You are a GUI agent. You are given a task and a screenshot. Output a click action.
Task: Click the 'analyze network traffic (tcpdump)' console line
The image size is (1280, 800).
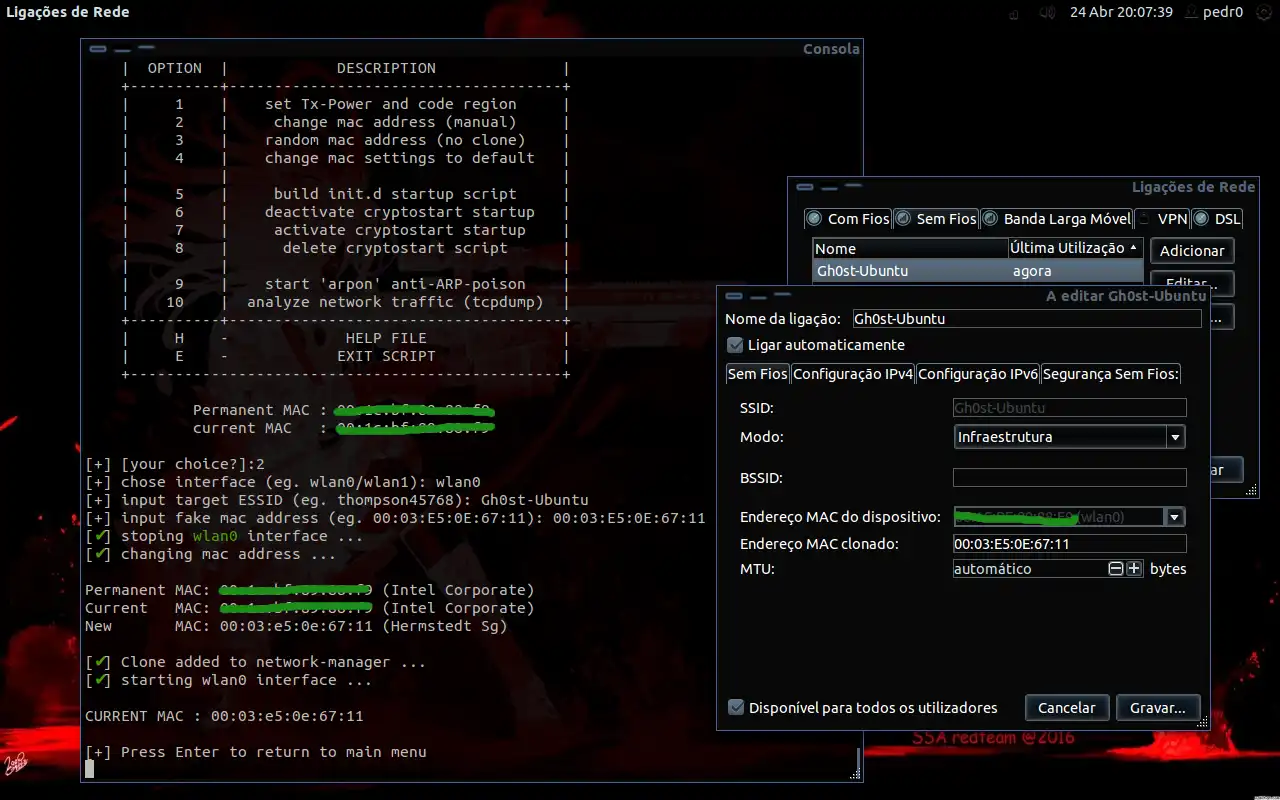click(395, 302)
